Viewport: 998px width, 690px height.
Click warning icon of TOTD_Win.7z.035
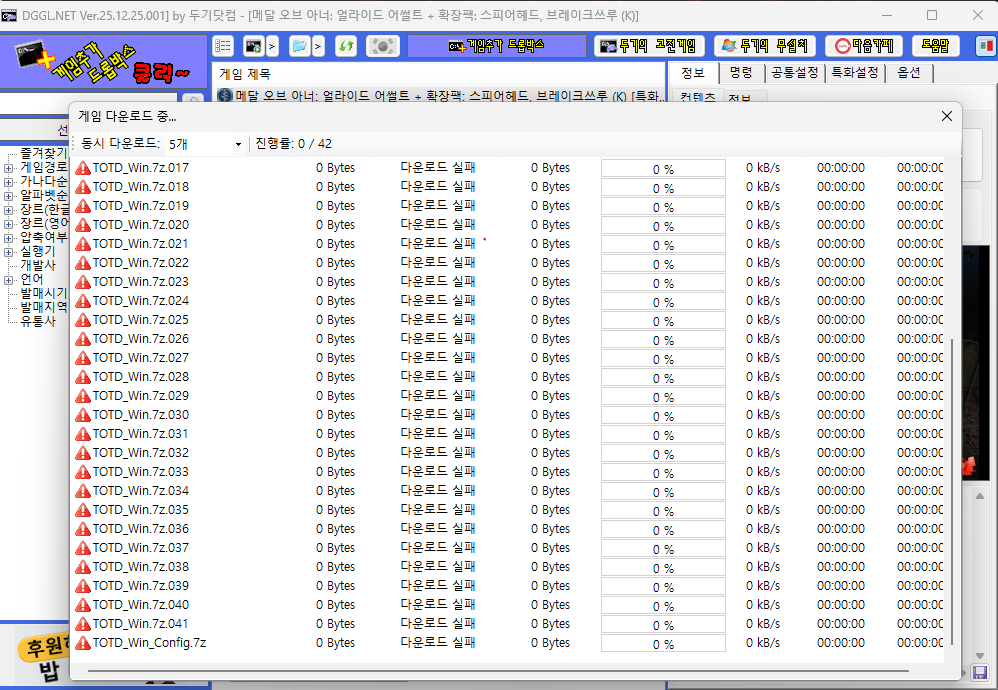pyautogui.click(x=83, y=510)
